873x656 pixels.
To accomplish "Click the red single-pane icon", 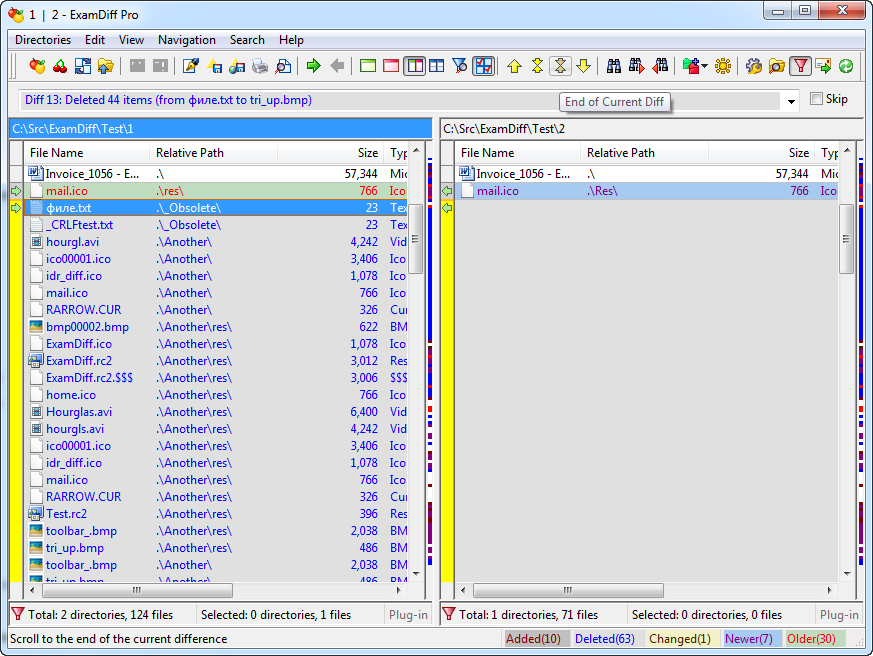I will pyautogui.click(x=391, y=66).
